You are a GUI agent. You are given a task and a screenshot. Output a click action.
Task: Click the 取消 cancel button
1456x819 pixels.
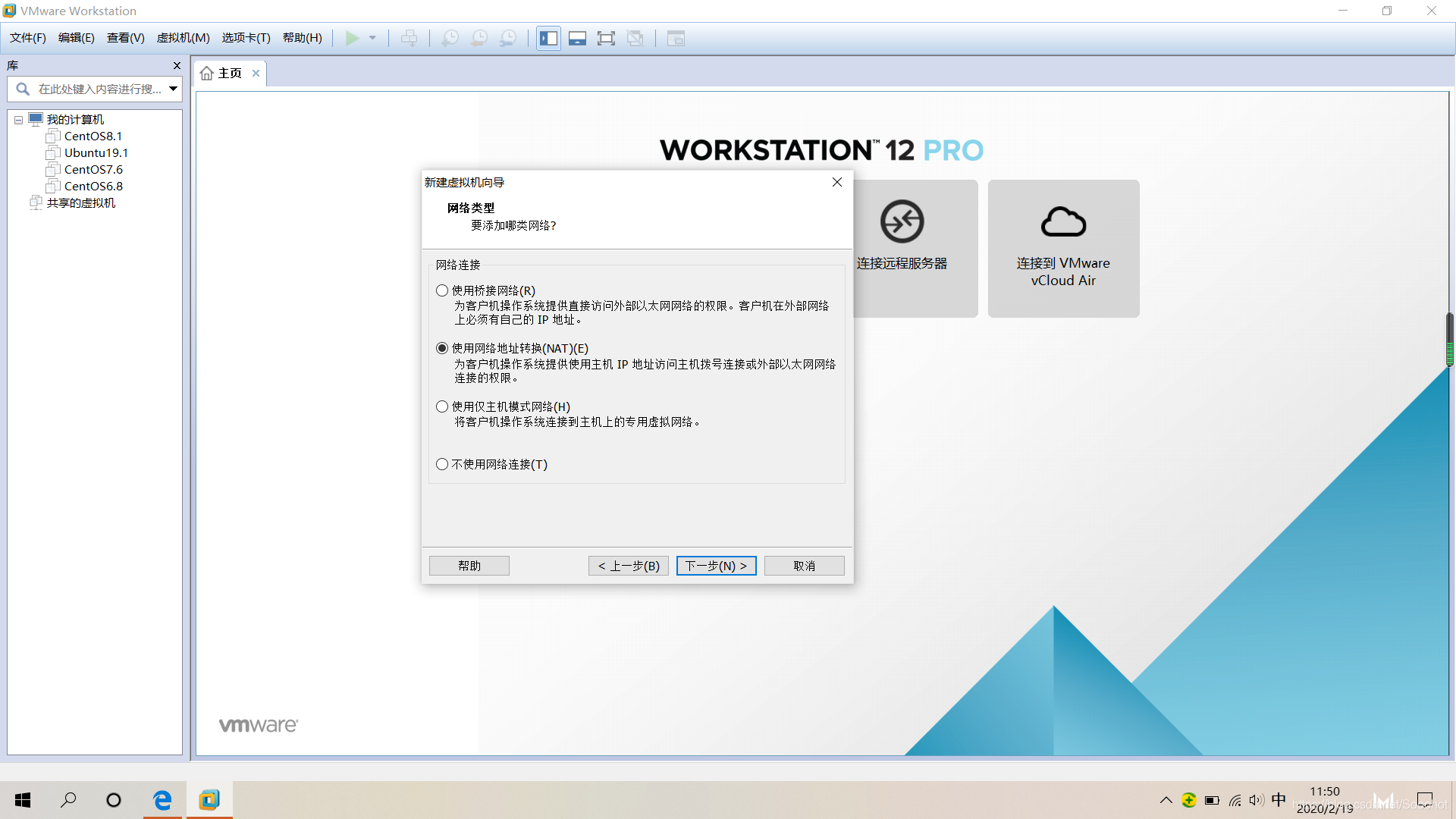pos(805,566)
